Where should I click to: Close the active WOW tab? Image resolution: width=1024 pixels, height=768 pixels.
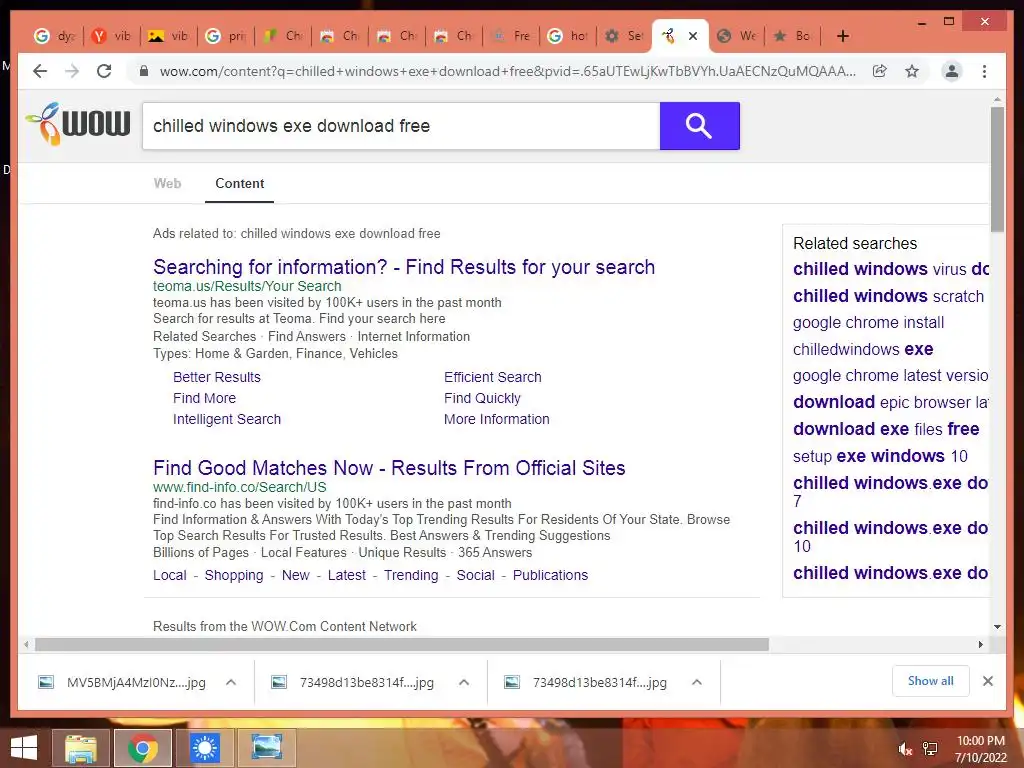tap(694, 36)
